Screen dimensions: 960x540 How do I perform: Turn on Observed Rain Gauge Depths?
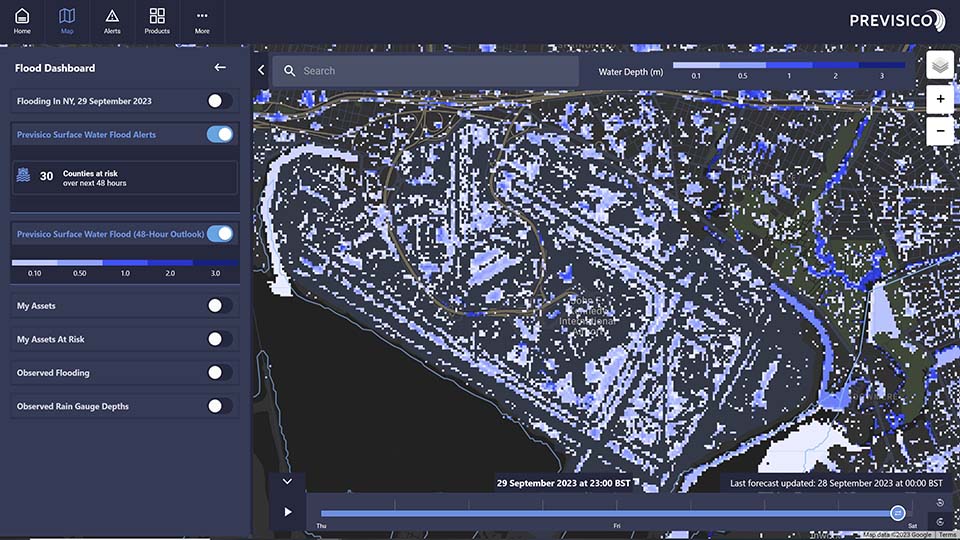[219, 406]
